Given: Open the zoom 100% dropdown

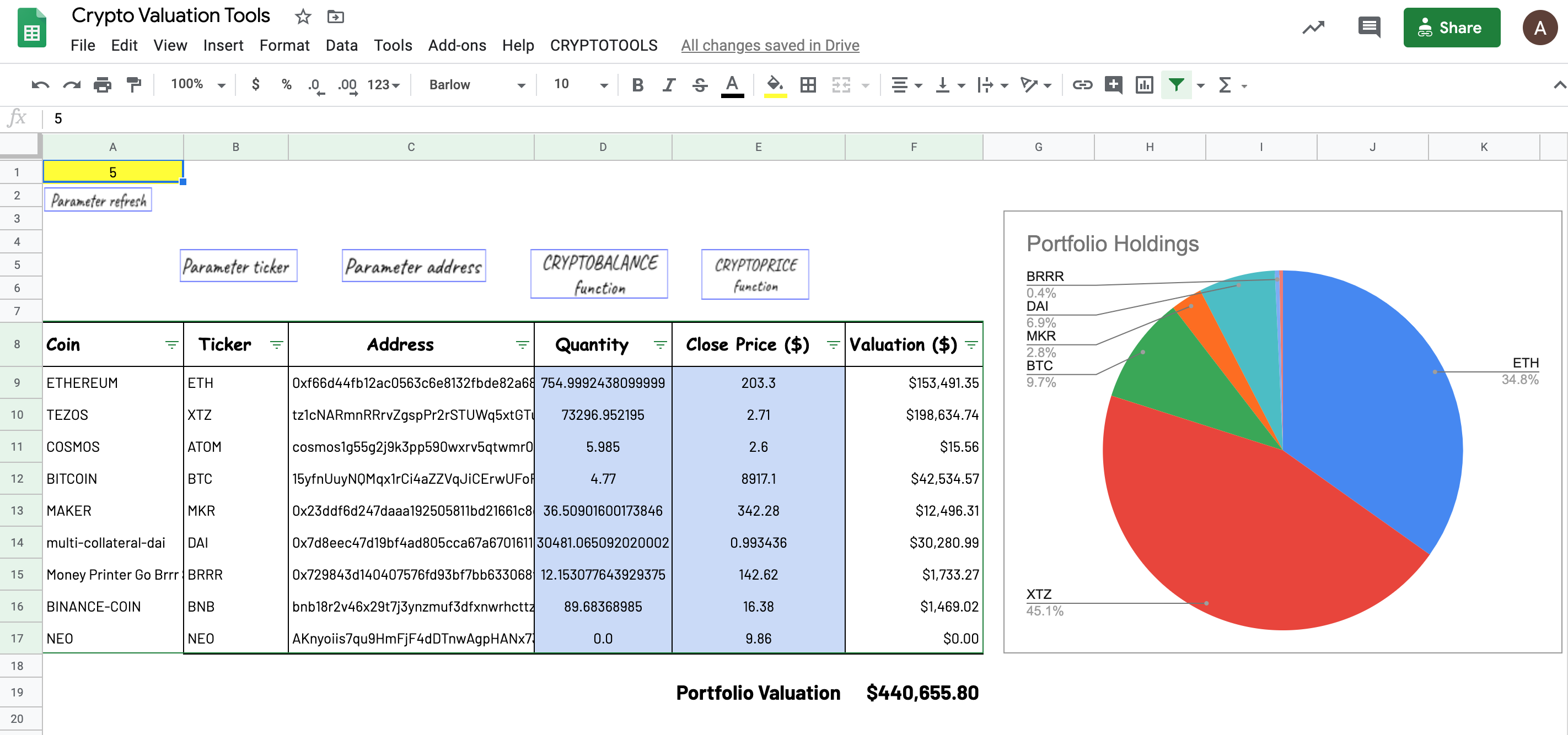Looking at the screenshot, I should pos(198,84).
